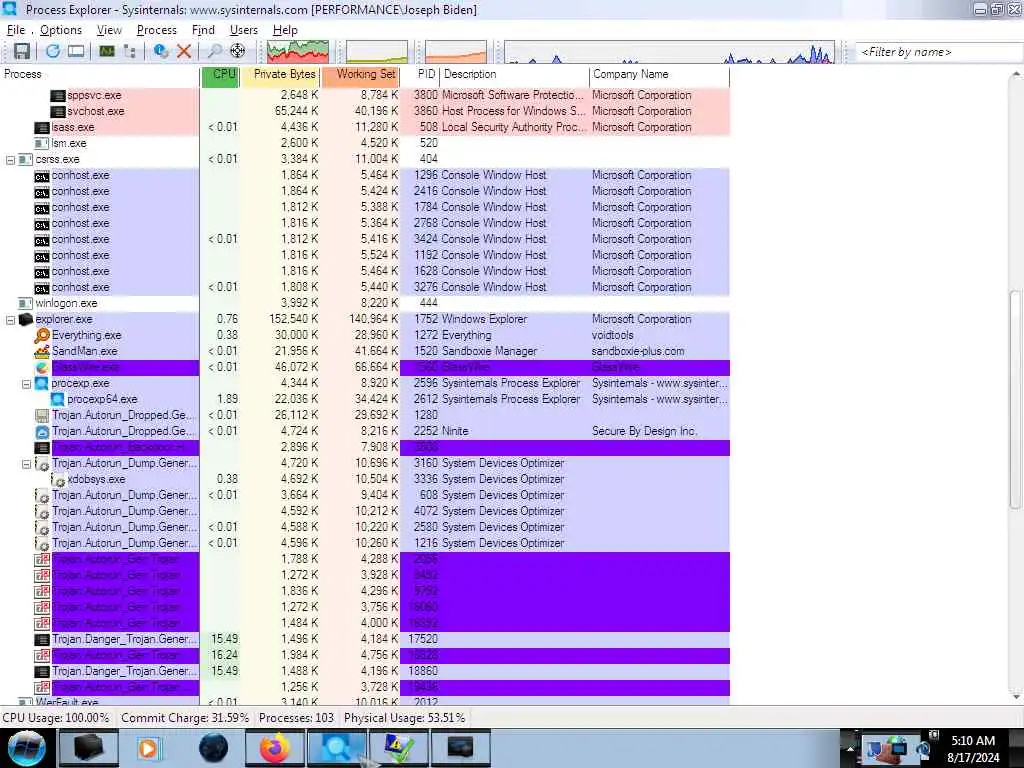Open the Windows Start button
The image size is (1024, 768).
pyautogui.click(x=26, y=747)
